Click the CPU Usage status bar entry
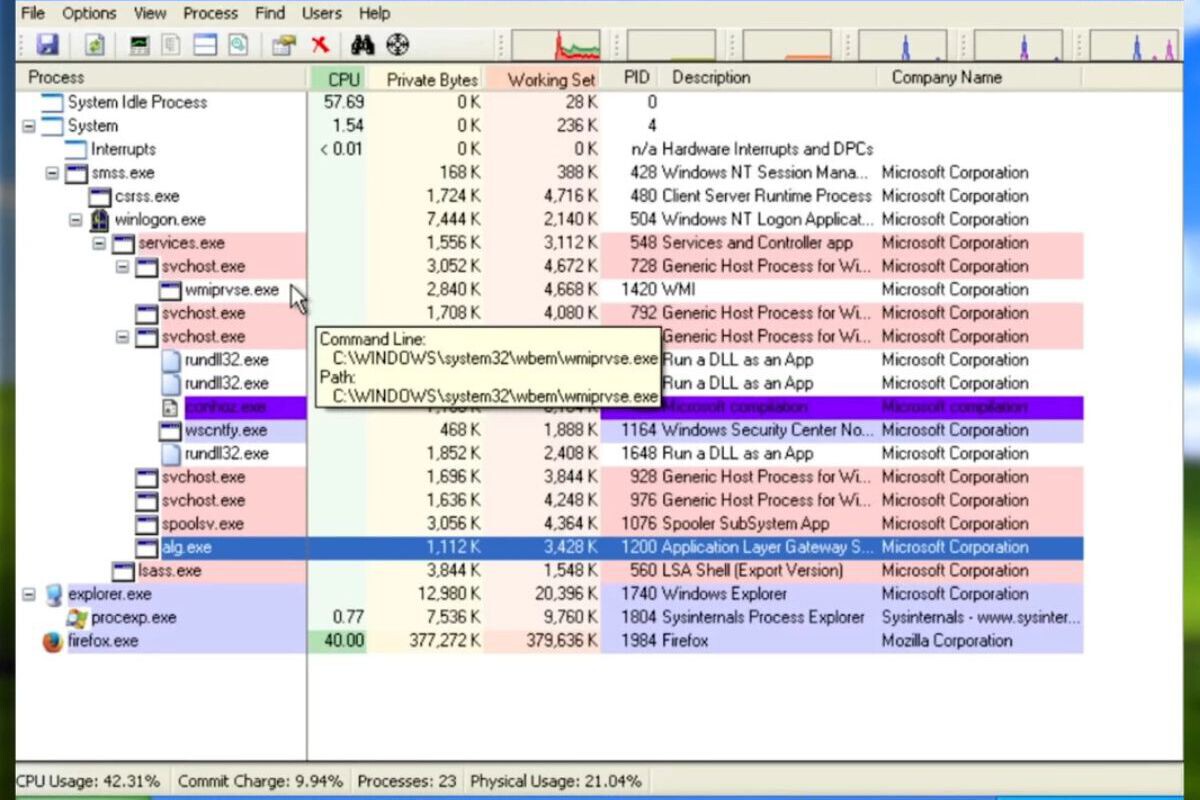Viewport: 1200px width, 800px height. (88, 781)
